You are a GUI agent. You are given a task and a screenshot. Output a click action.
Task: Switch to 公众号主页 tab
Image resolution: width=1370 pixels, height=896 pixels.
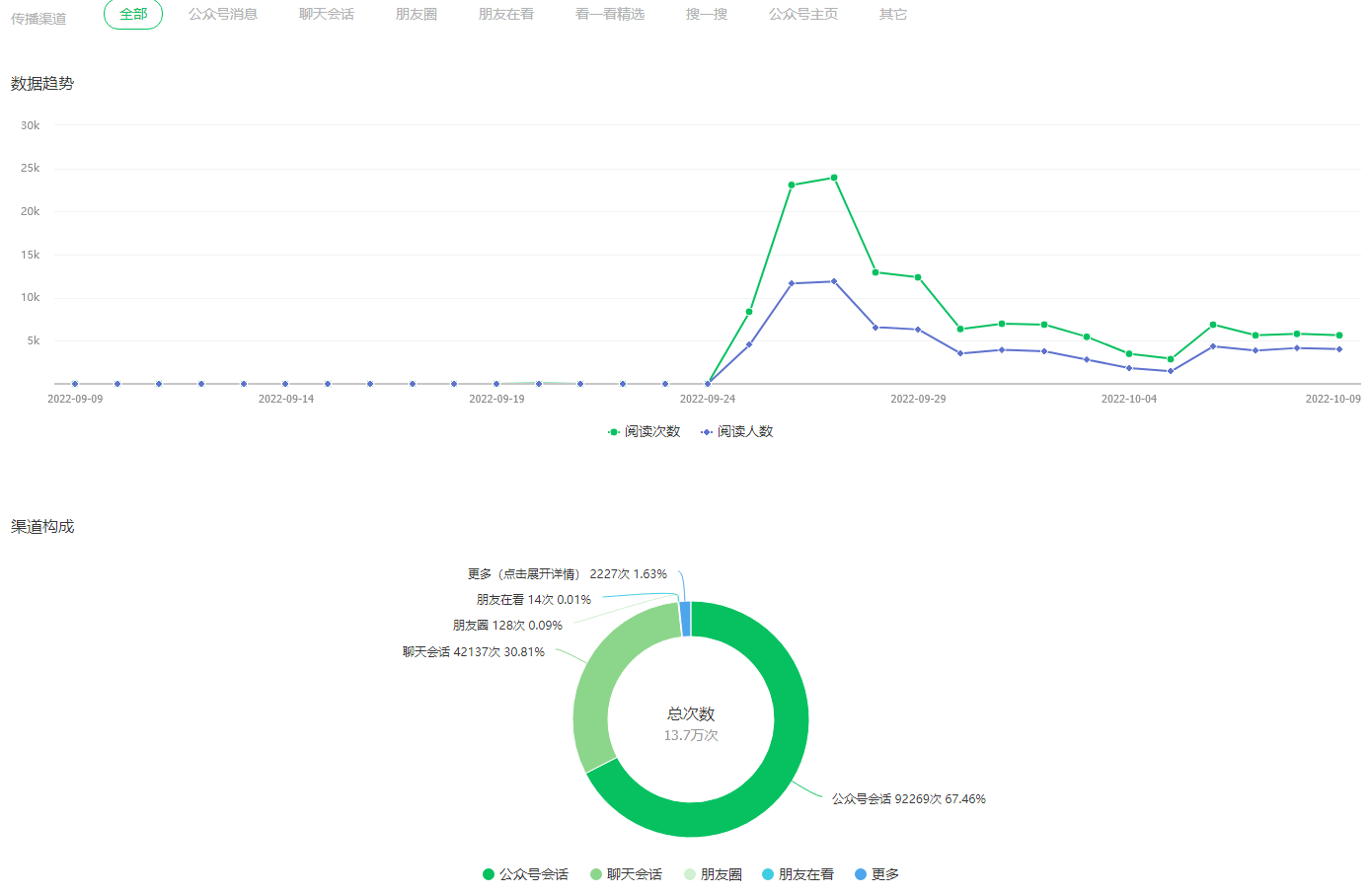click(803, 14)
